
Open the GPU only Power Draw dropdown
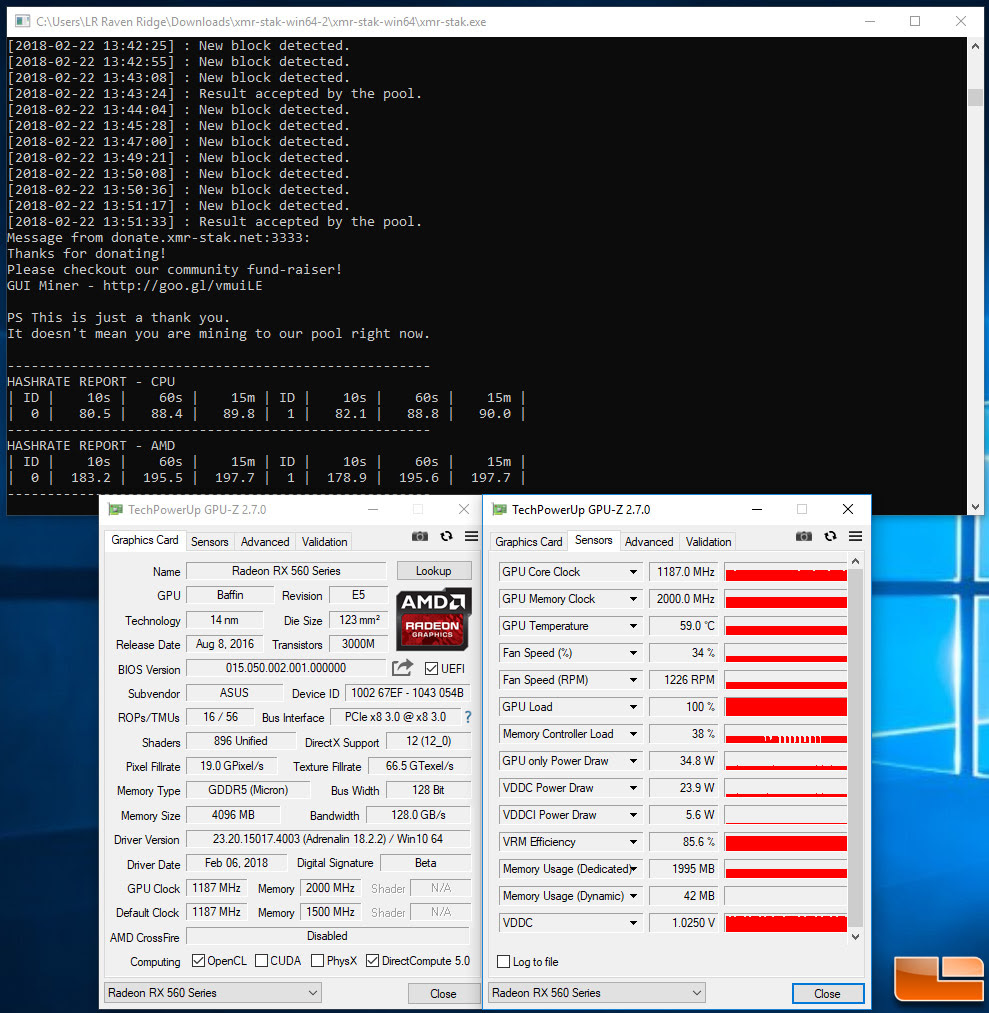[x=634, y=761]
